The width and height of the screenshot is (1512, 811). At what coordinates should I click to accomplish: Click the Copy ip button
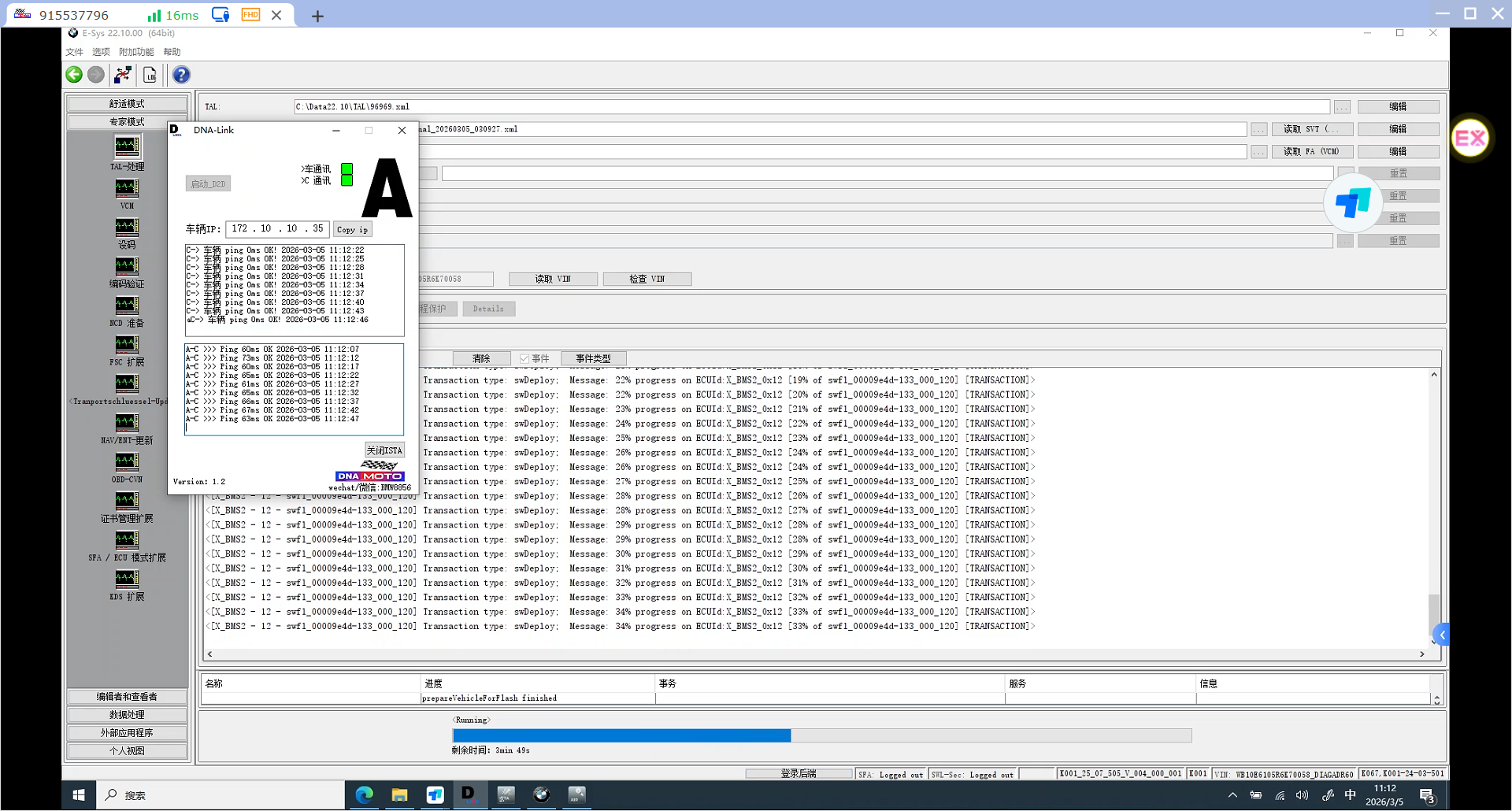tap(352, 230)
